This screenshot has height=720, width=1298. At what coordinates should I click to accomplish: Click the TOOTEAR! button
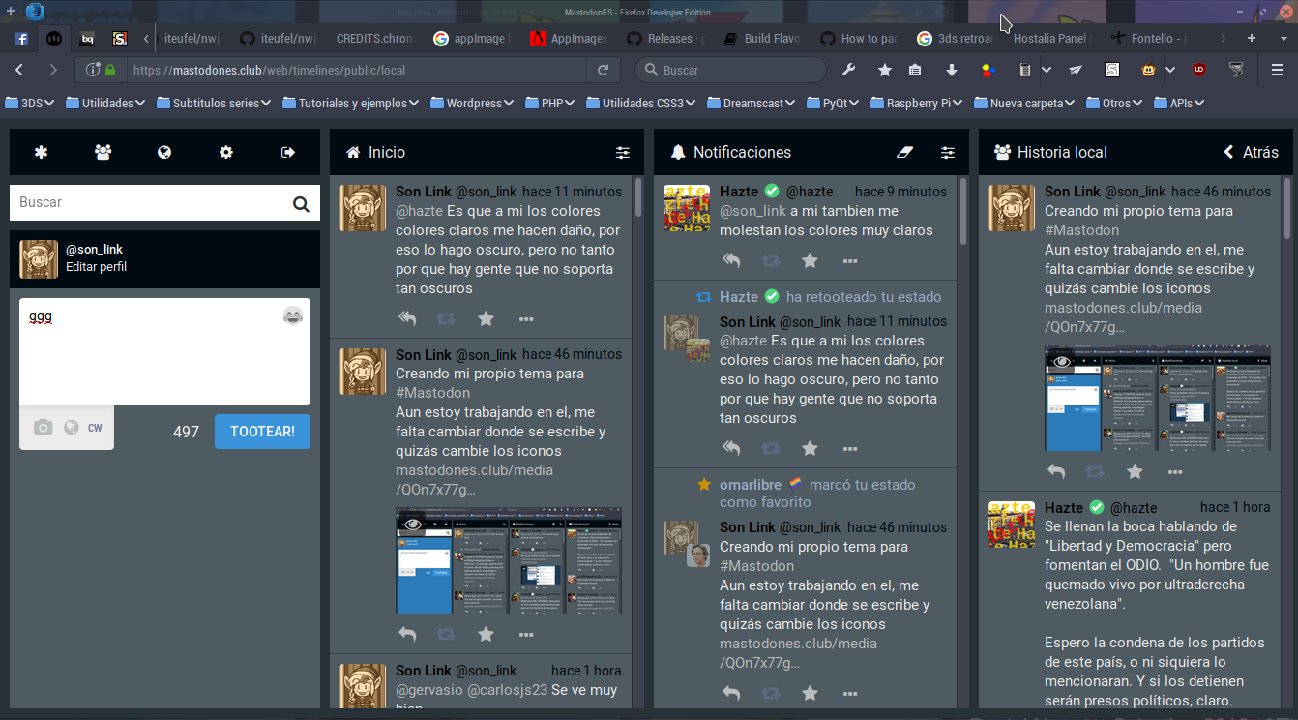(x=262, y=431)
